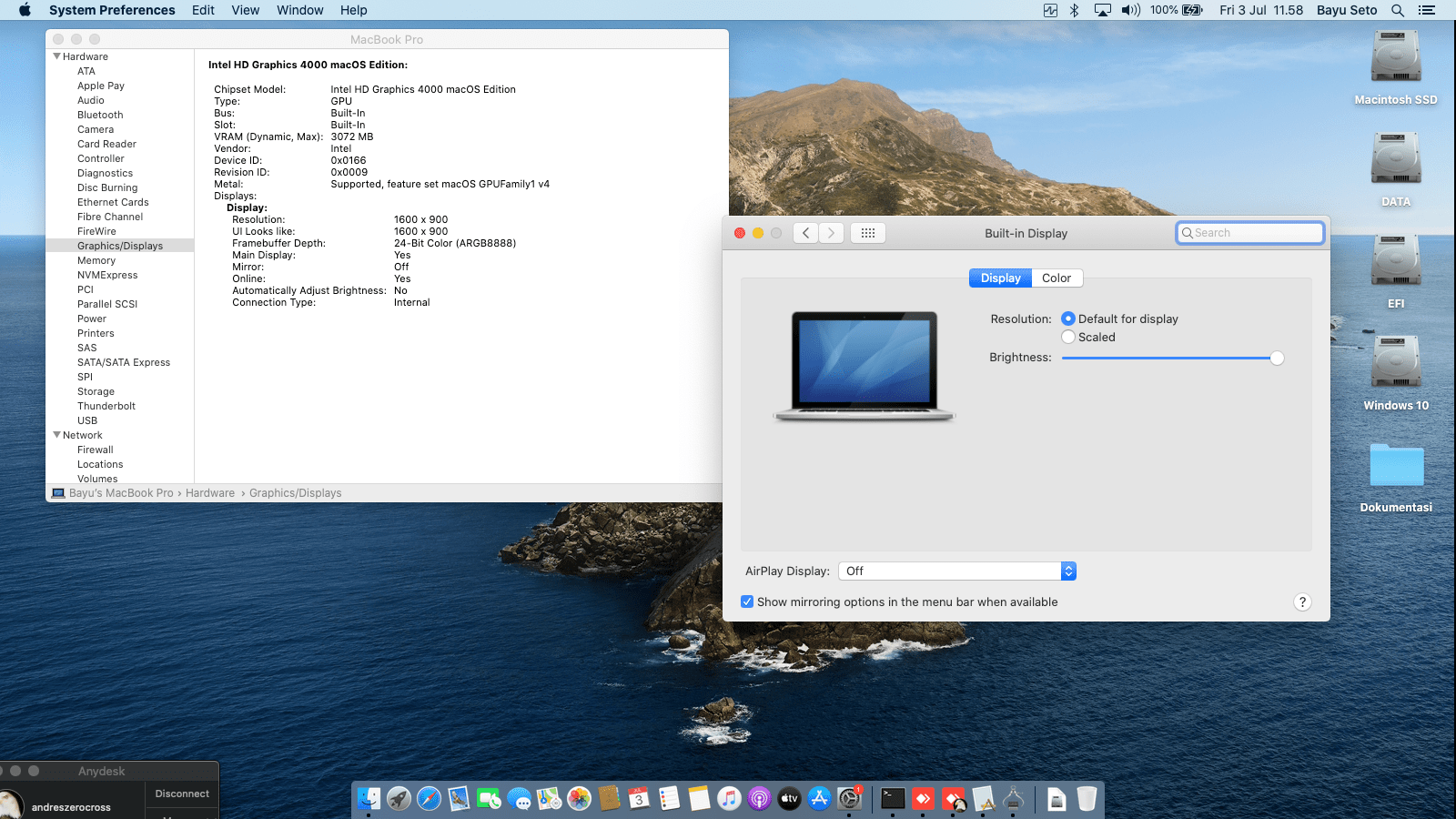This screenshot has height=819, width=1456.
Task: Open Podcasts from the Dock
Action: [x=759, y=799]
